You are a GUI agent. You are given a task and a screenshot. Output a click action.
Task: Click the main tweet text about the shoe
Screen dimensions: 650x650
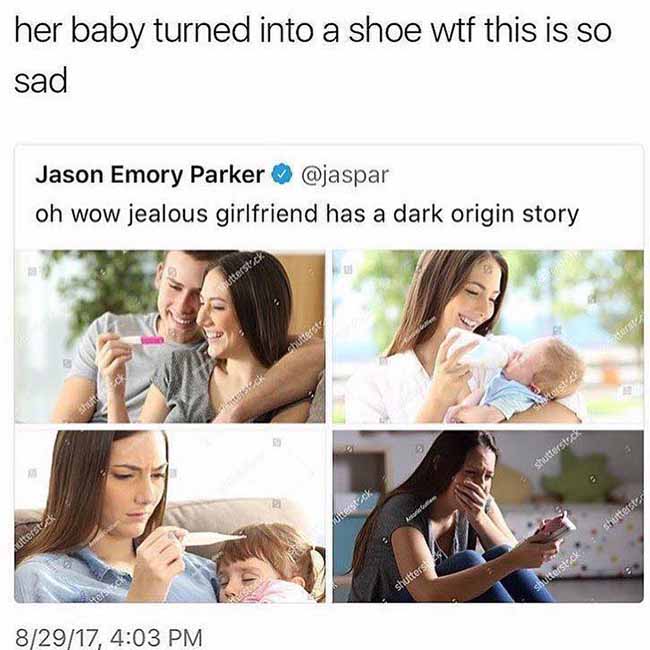[313, 54]
